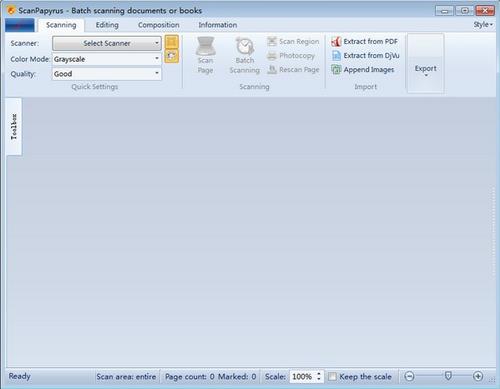Open the Style menu
Screen dimensions: 500x389
click(483, 25)
